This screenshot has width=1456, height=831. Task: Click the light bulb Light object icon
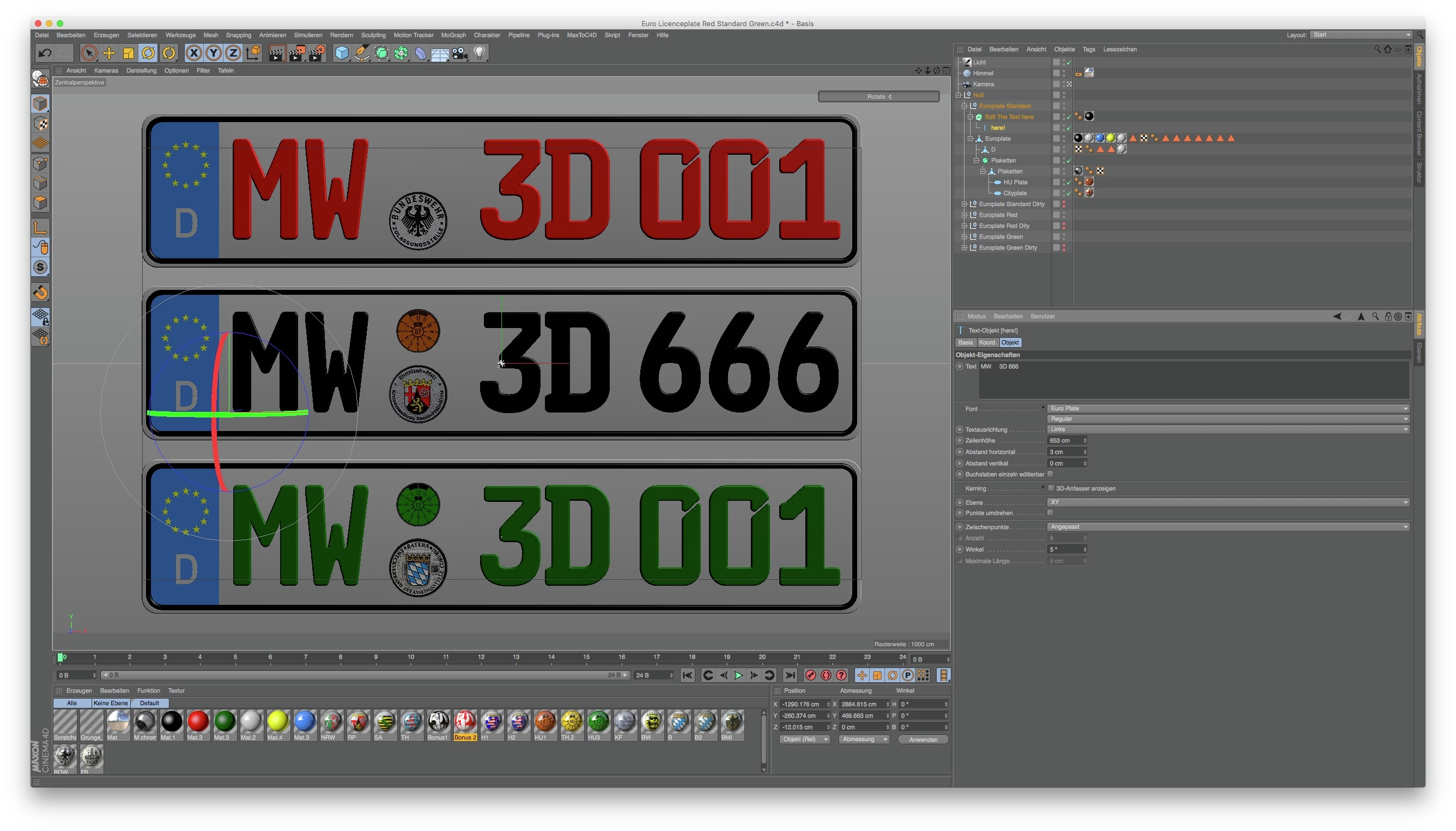[480, 53]
